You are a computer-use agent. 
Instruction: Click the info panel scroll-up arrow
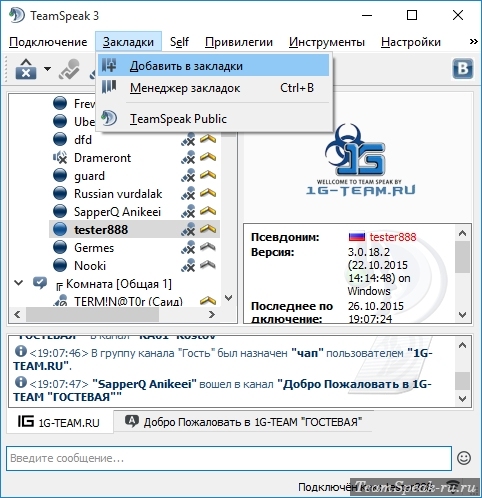pyautogui.click(x=462, y=233)
